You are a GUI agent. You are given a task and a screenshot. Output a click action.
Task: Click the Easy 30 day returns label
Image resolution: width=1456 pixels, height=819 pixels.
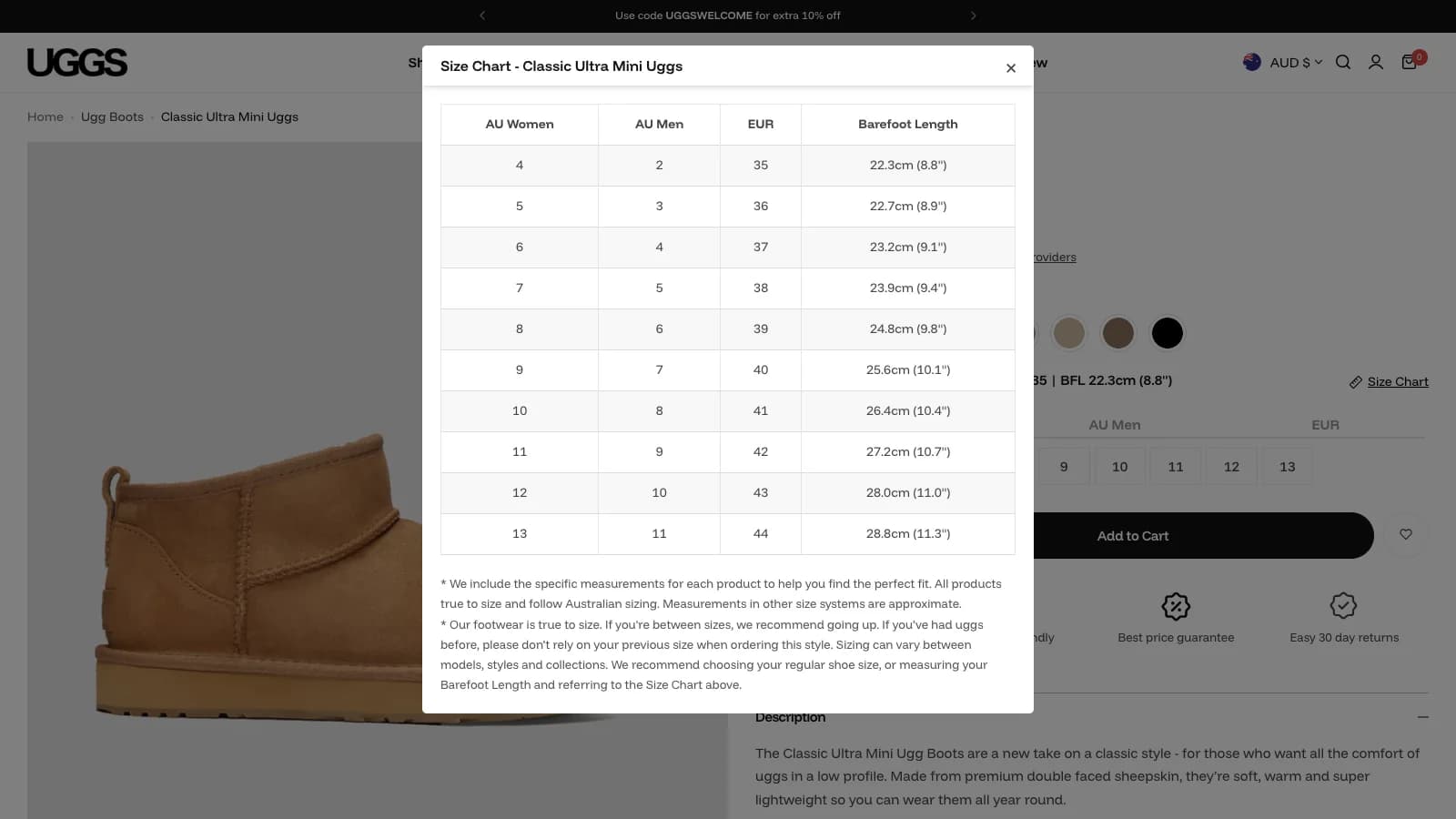point(1344,637)
